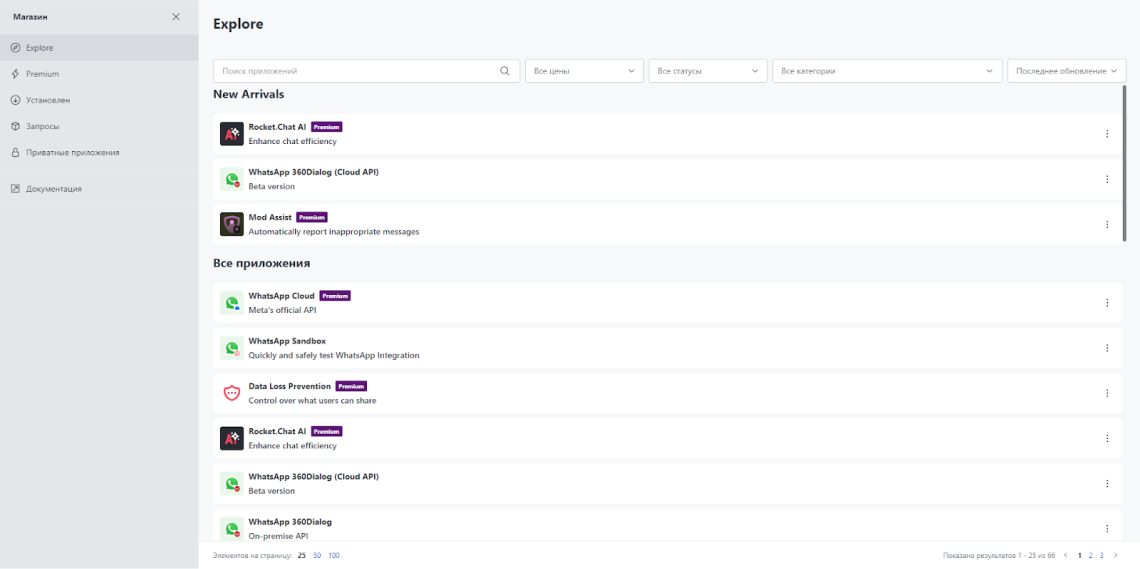
Task: Set items per page to 50
Action: pos(317,556)
